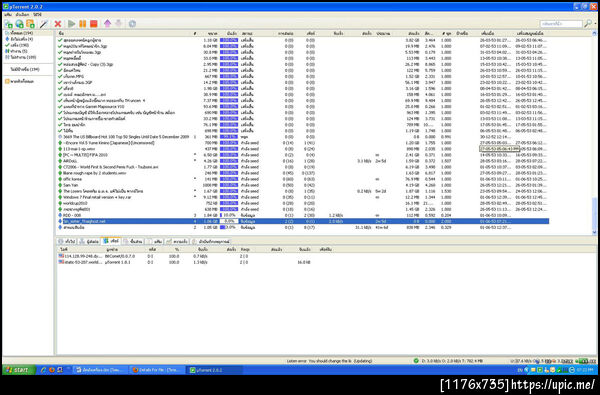Launch Internet Explorer from Quick Launch

coord(43,370)
